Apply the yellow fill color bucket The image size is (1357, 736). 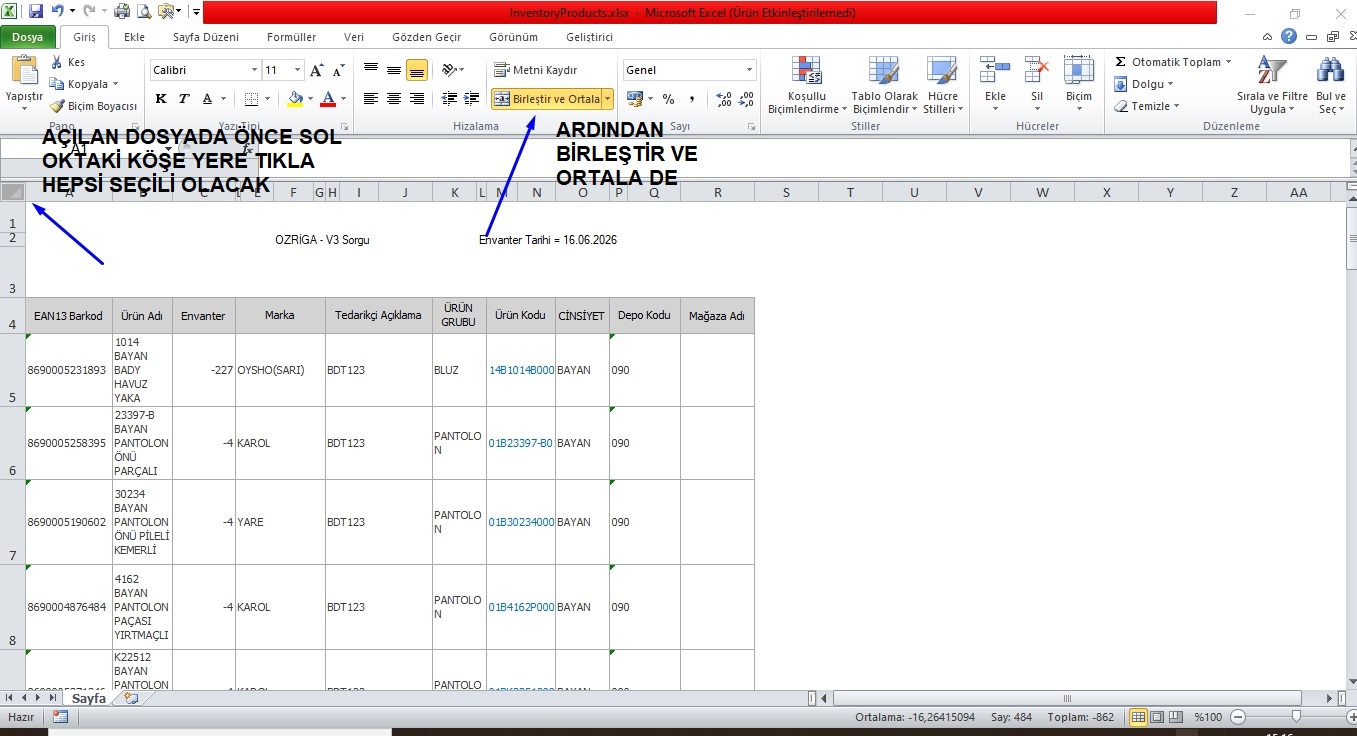[x=294, y=99]
